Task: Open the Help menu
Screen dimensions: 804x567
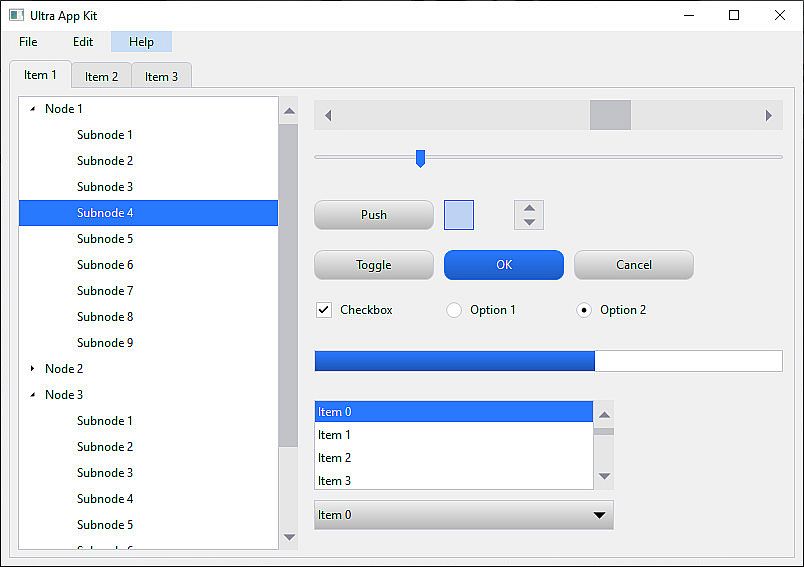Action: (141, 42)
